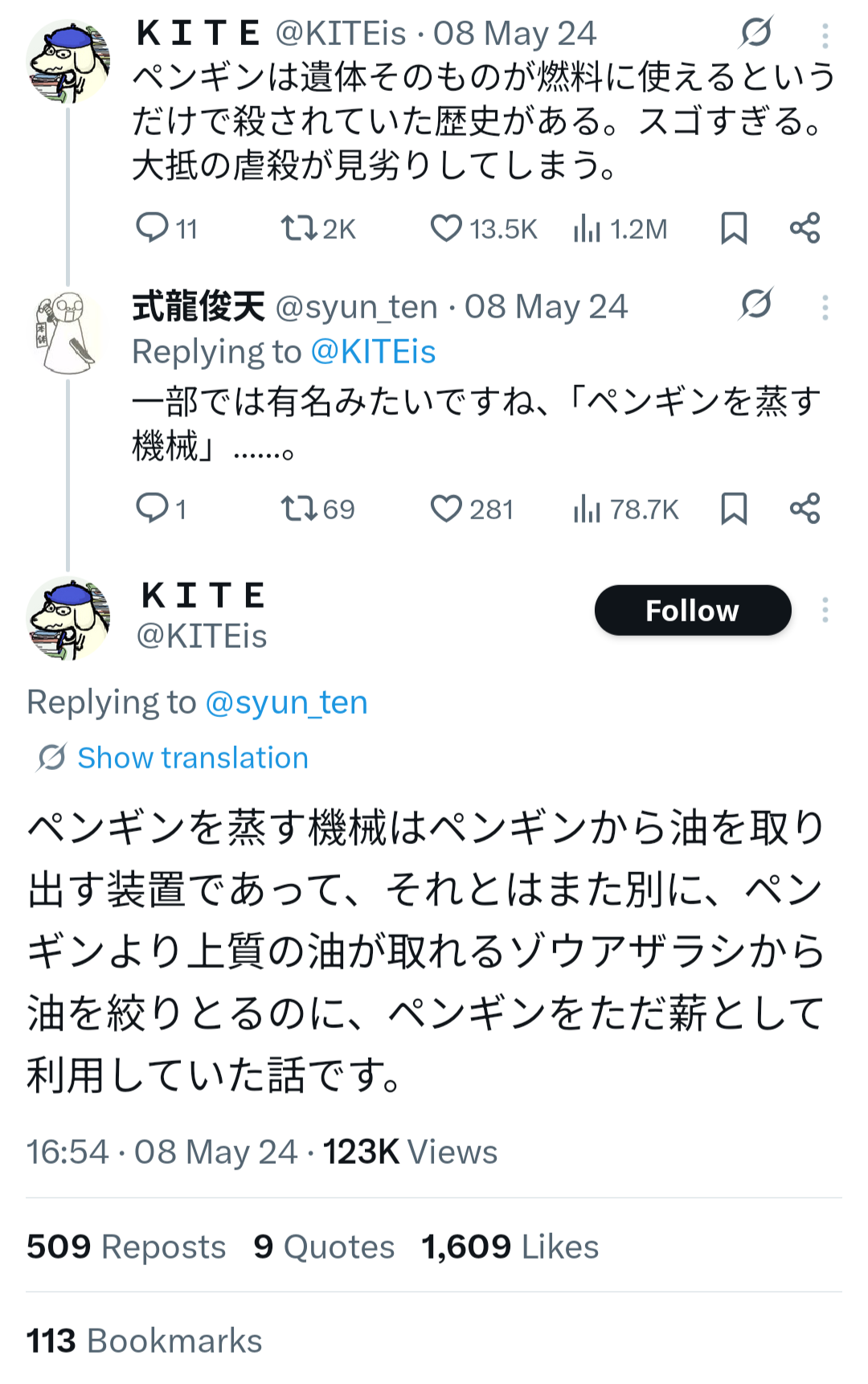868x1384 pixels.
Task: Open more options for syun_ten tweet
Action: coord(825,307)
